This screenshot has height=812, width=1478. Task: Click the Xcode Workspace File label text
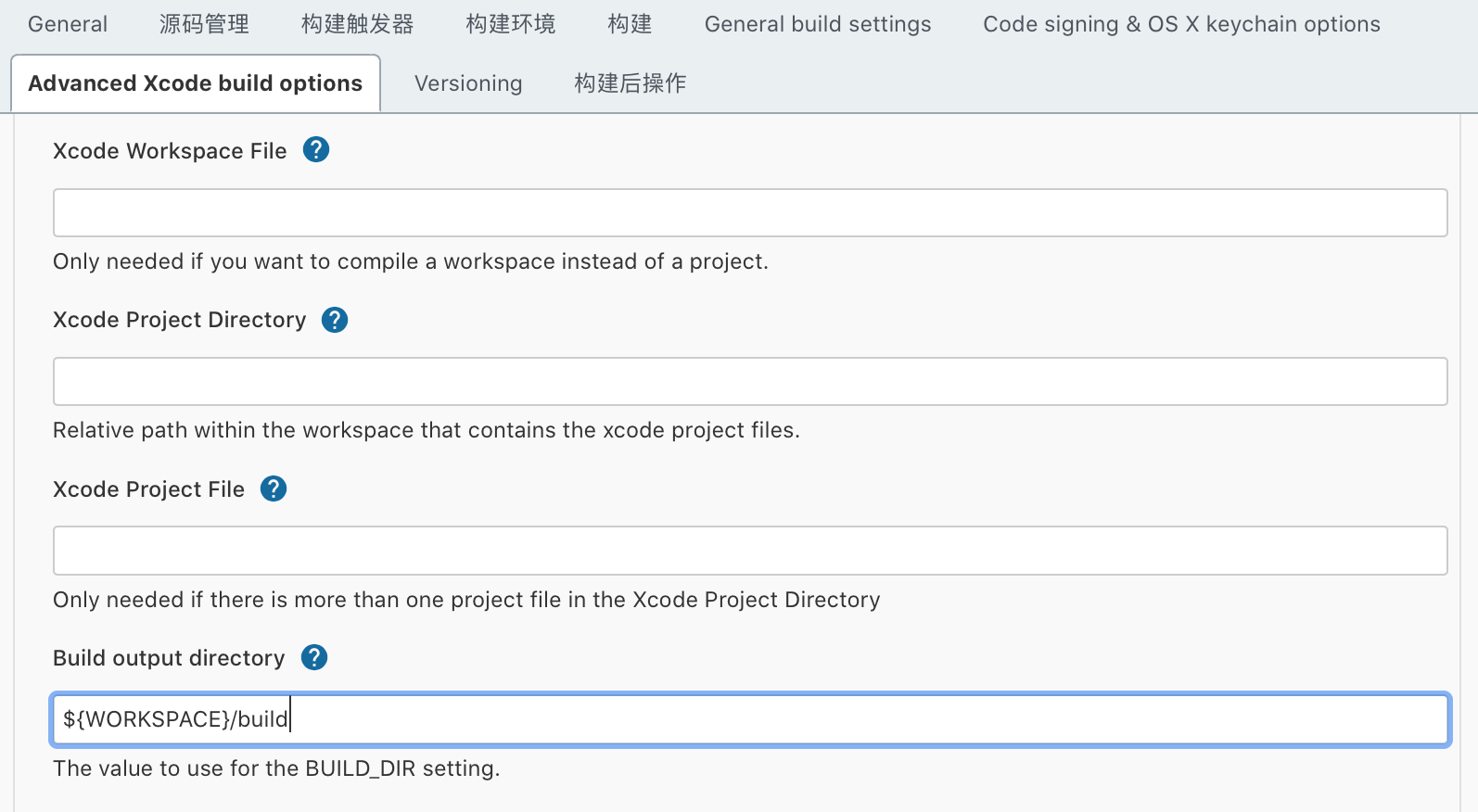coord(170,151)
